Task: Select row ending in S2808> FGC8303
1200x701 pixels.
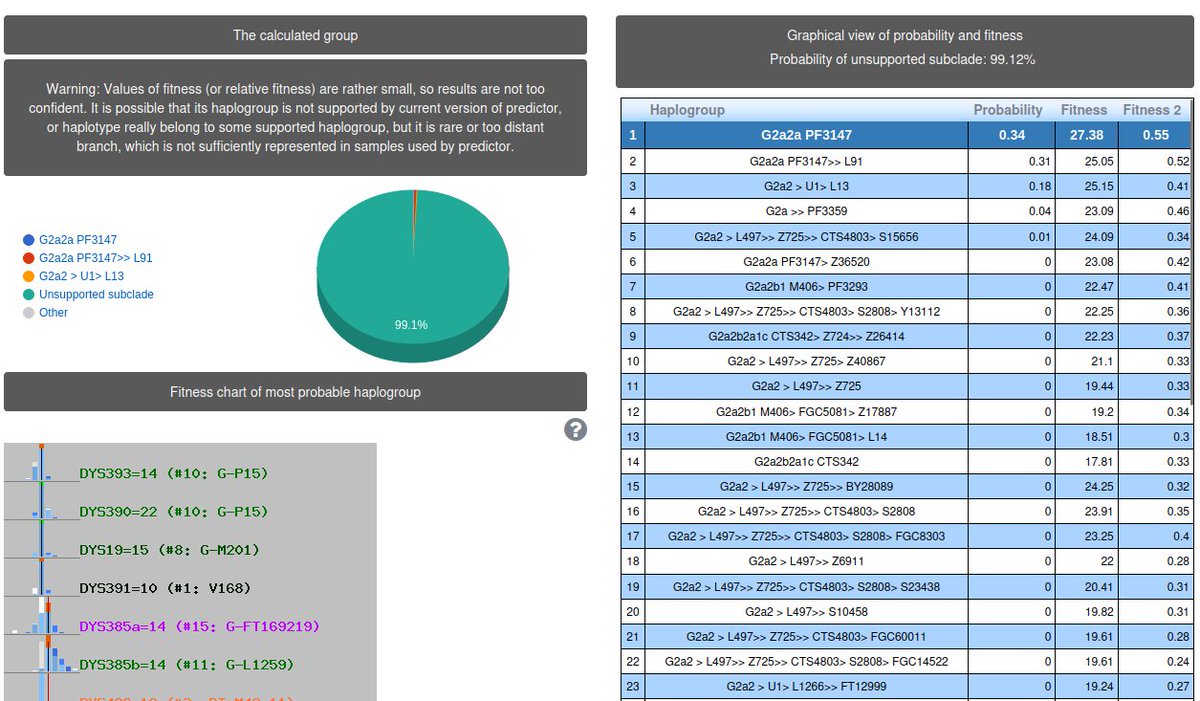Action: tap(908, 536)
